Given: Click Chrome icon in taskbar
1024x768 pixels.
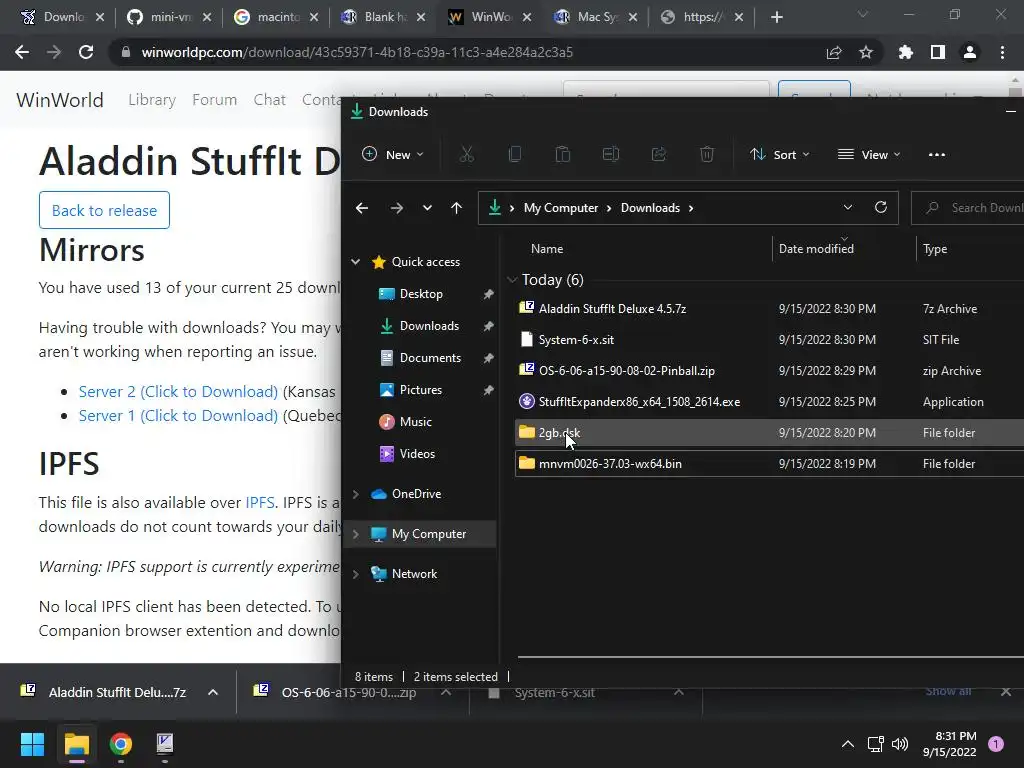Looking at the screenshot, I should pos(120,744).
